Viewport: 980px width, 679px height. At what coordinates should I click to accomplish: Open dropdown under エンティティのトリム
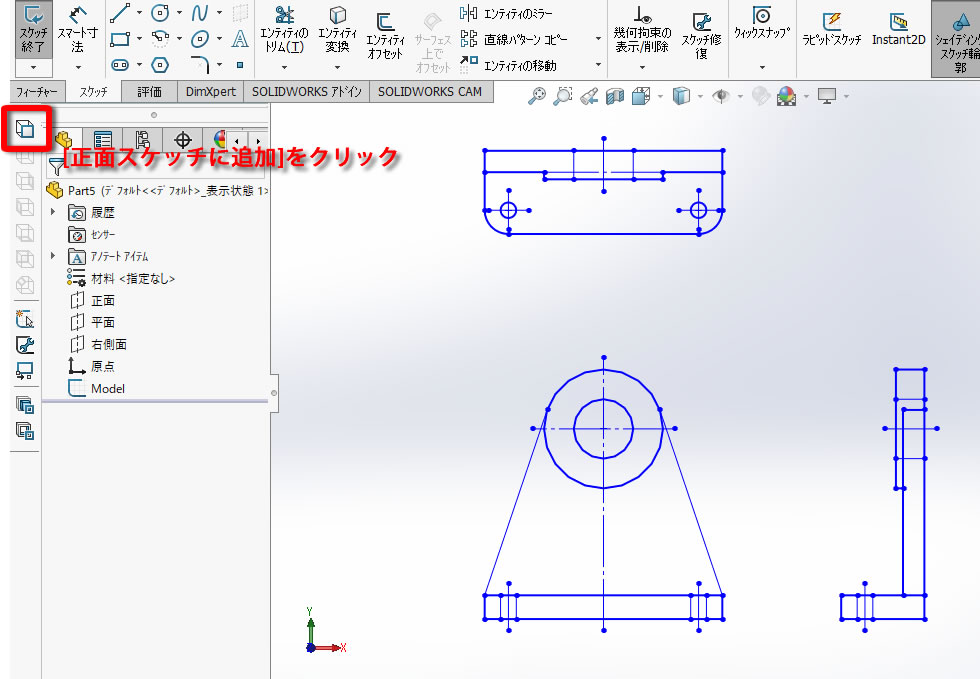(x=284, y=67)
